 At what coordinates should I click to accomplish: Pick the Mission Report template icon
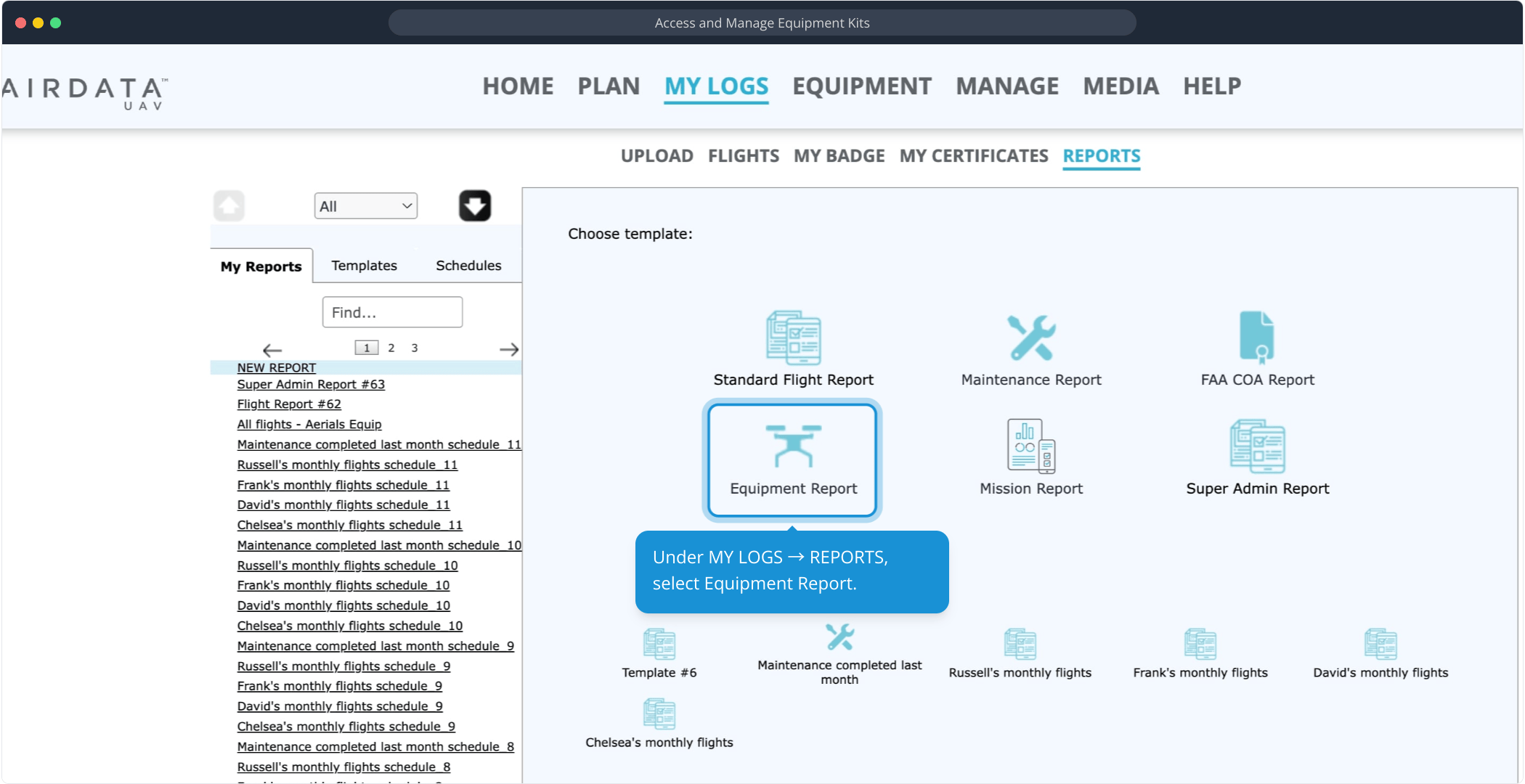[x=1030, y=446]
